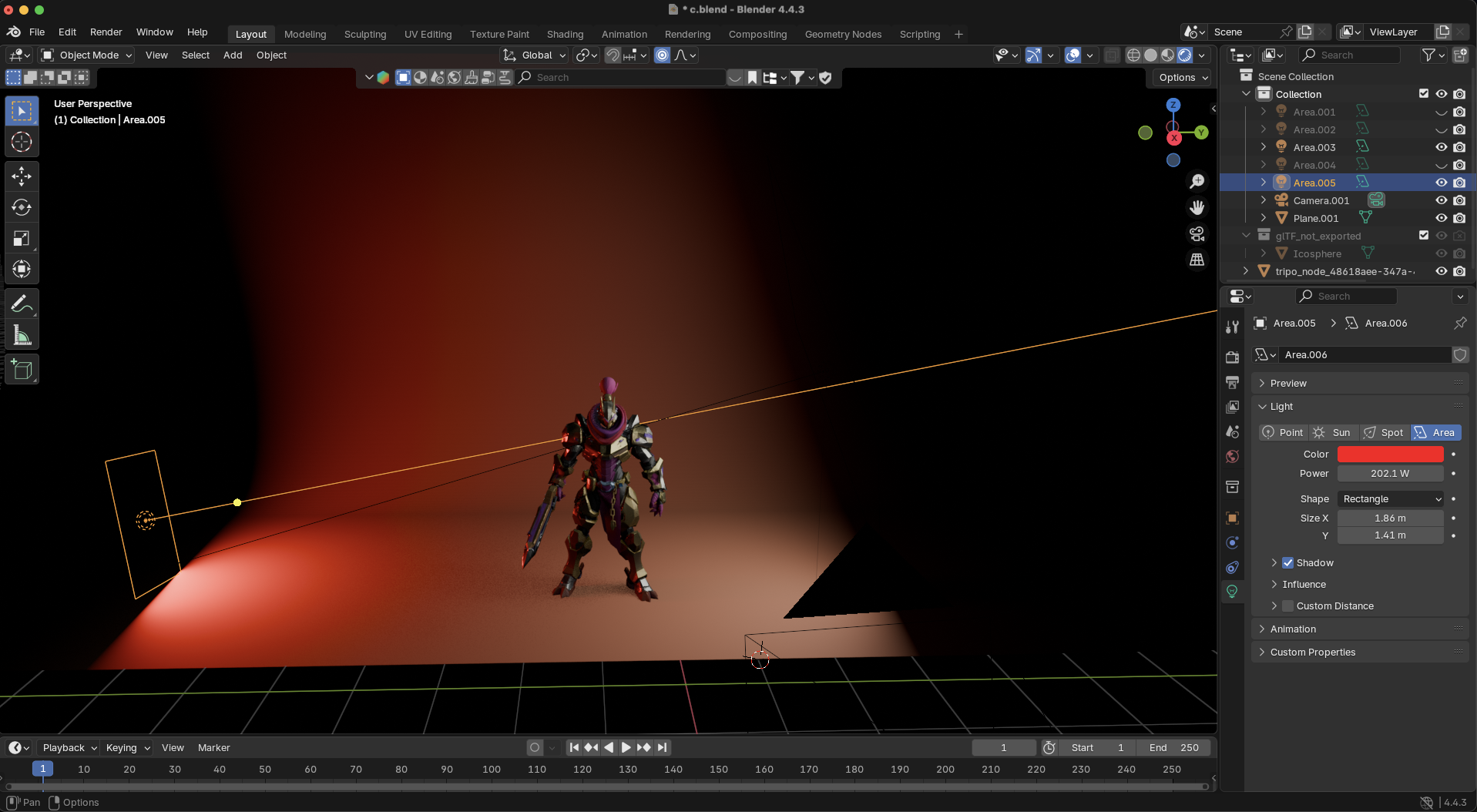Open the Object Constraints properties tab
This screenshot has width=1477, height=812.
(1232, 567)
